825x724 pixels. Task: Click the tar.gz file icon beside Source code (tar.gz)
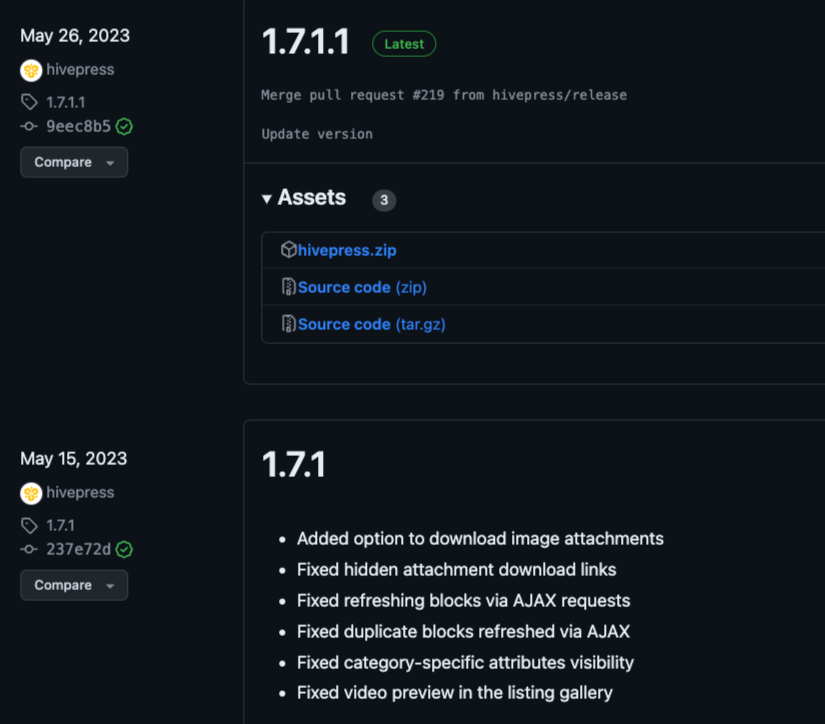(287, 324)
